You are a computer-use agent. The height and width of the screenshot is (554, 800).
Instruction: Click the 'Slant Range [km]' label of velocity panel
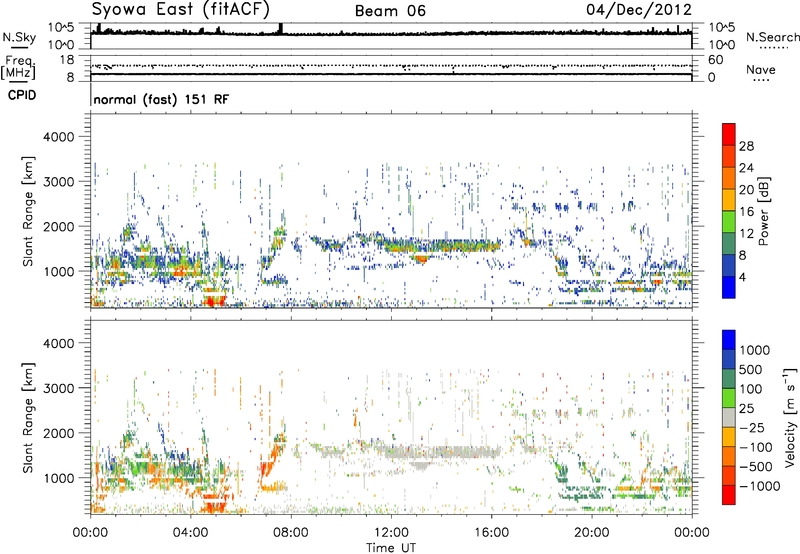(x=28, y=418)
